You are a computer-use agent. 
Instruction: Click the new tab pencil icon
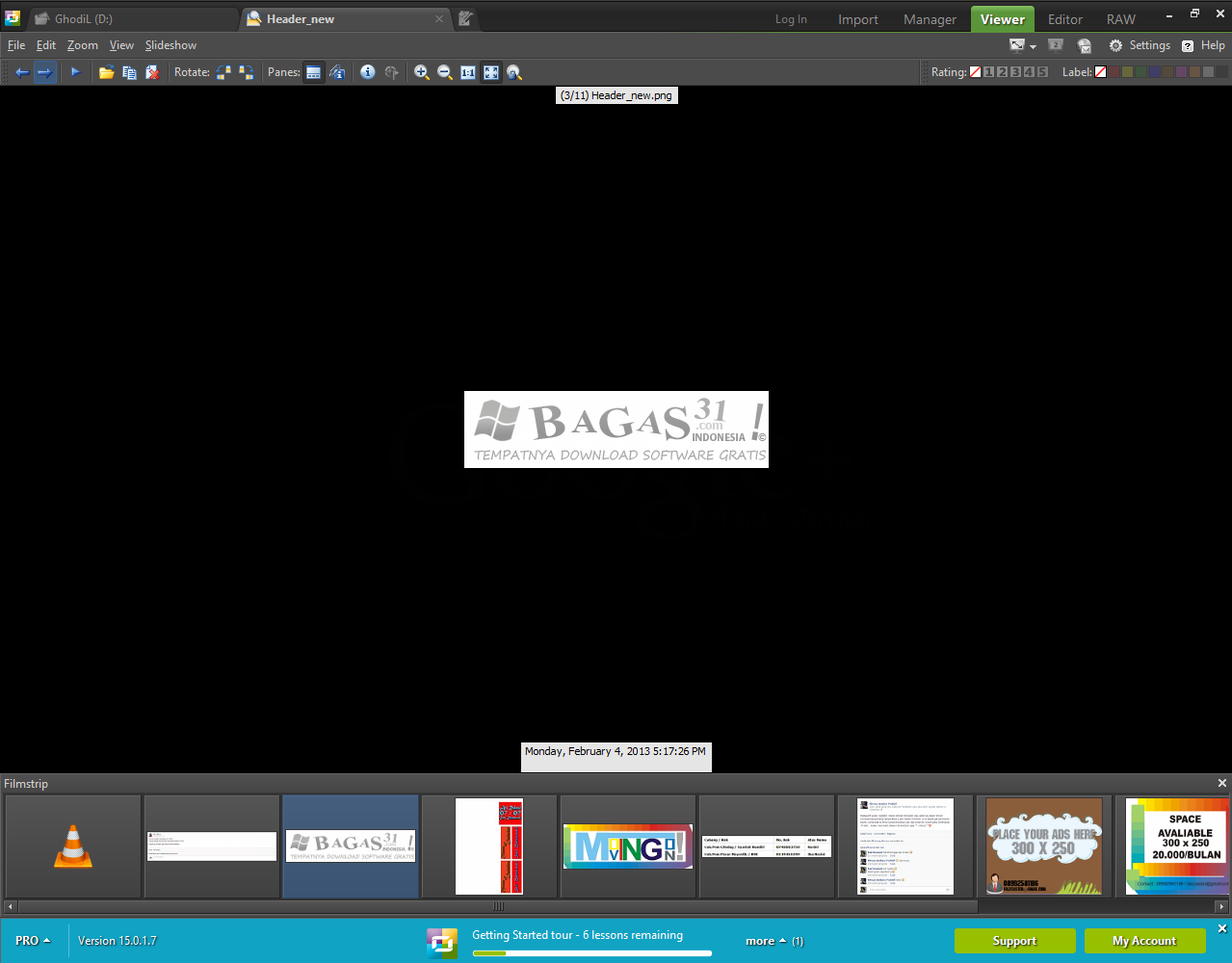pos(465,18)
